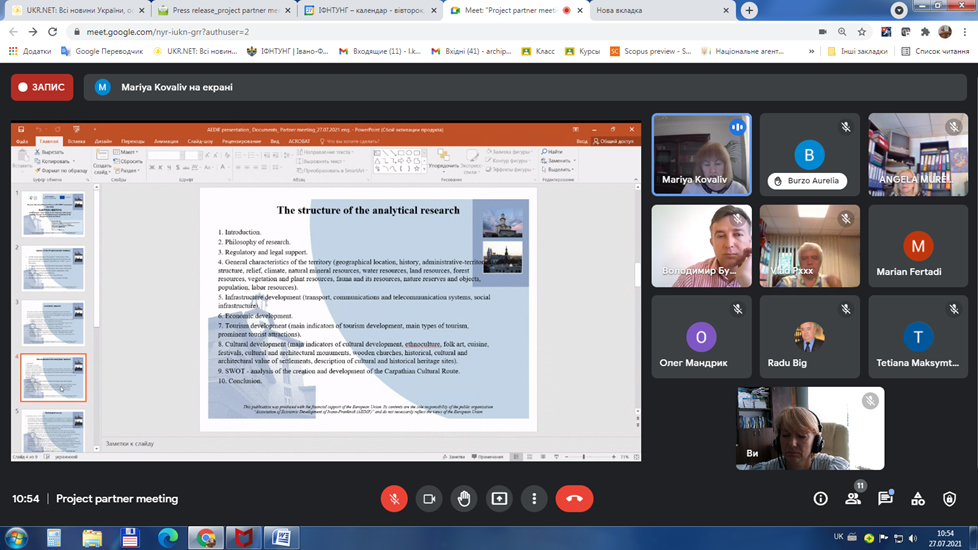Click the Present now screen-share icon
Viewport: 978px width, 550px height.
[x=499, y=499]
